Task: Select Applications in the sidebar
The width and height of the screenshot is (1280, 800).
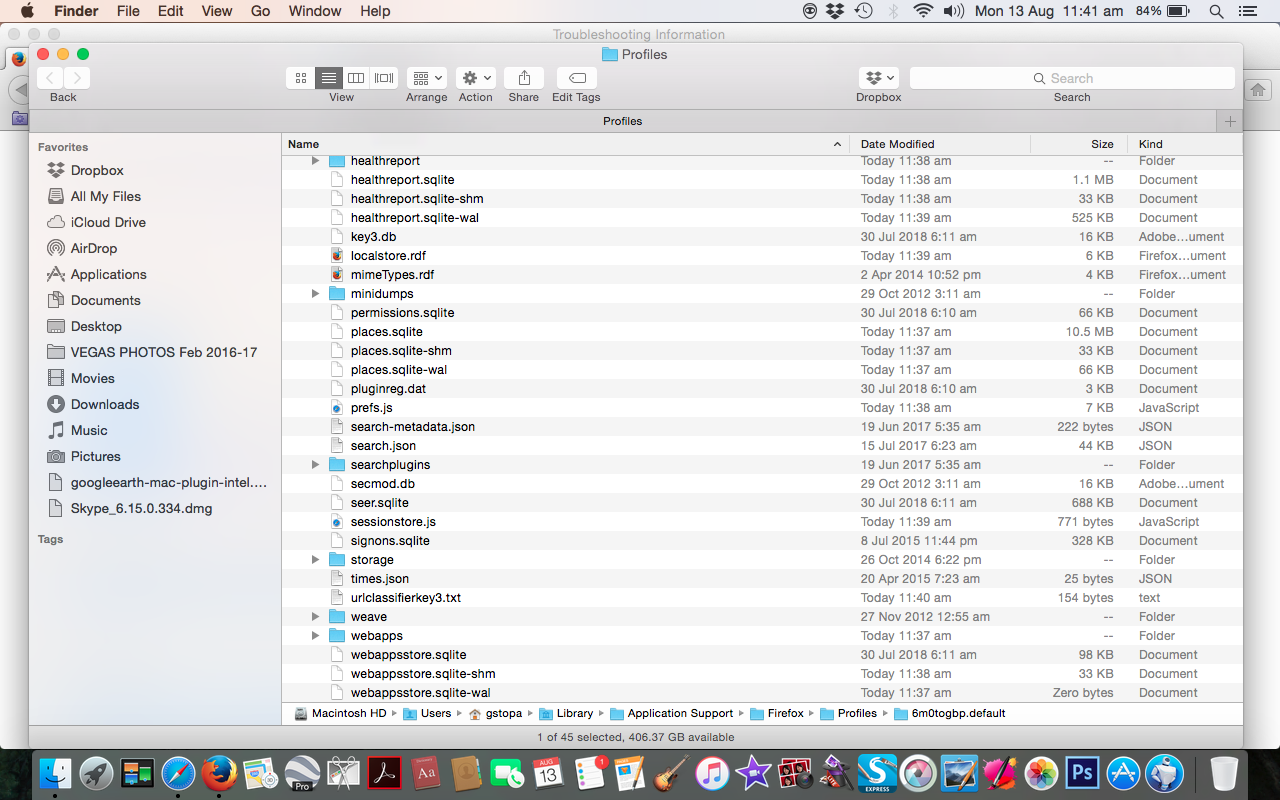Action: click(x=109, y=274)
